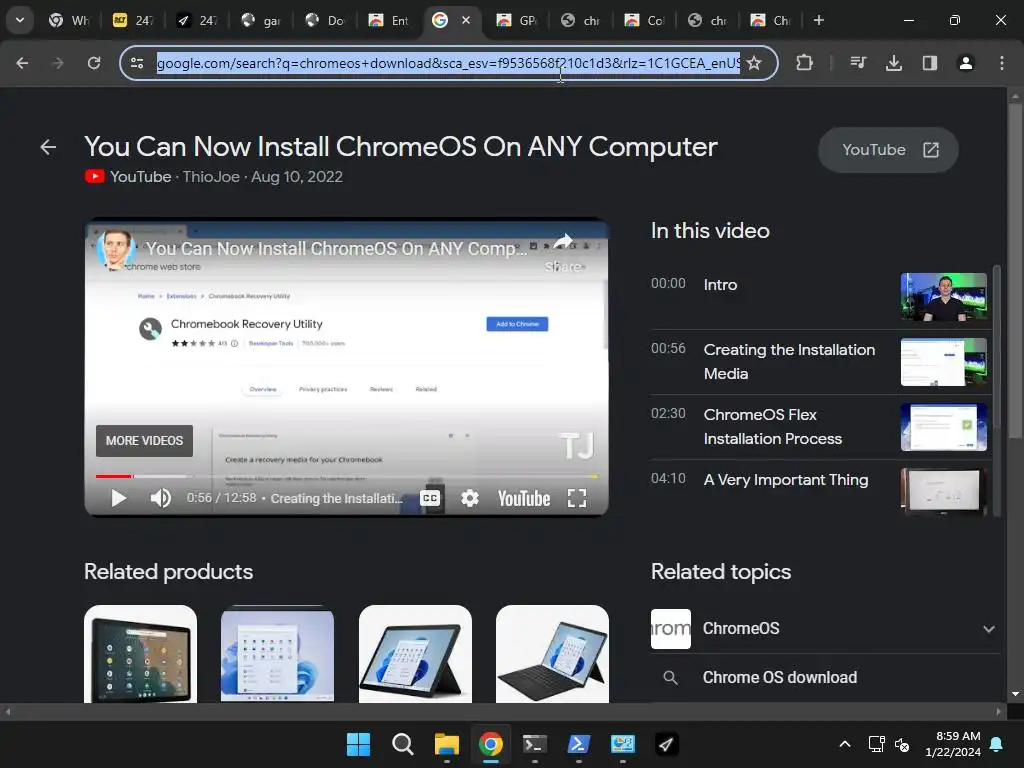Click the browser back arrow
Screen dimensions: 1024x768
22,63
